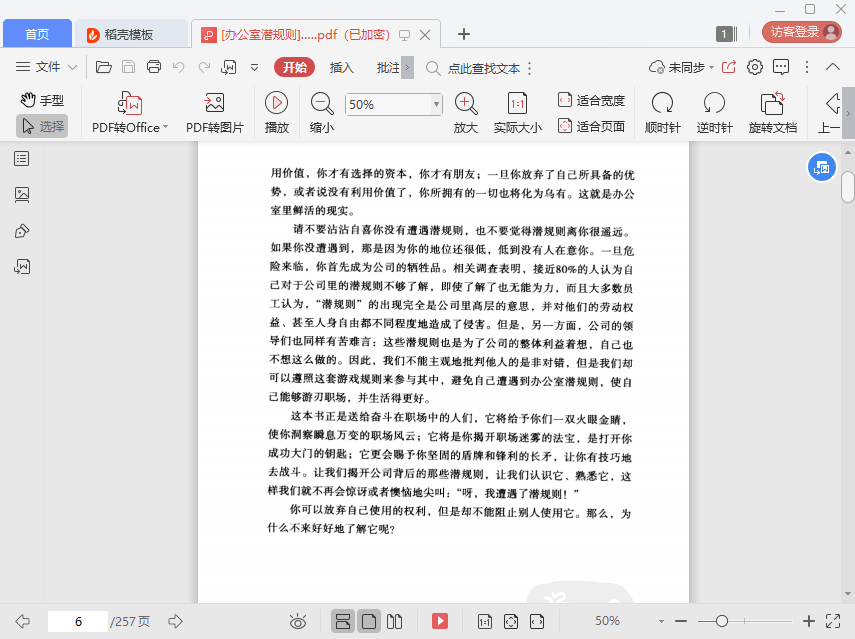Enter fullscreen mode

(833, 621)
